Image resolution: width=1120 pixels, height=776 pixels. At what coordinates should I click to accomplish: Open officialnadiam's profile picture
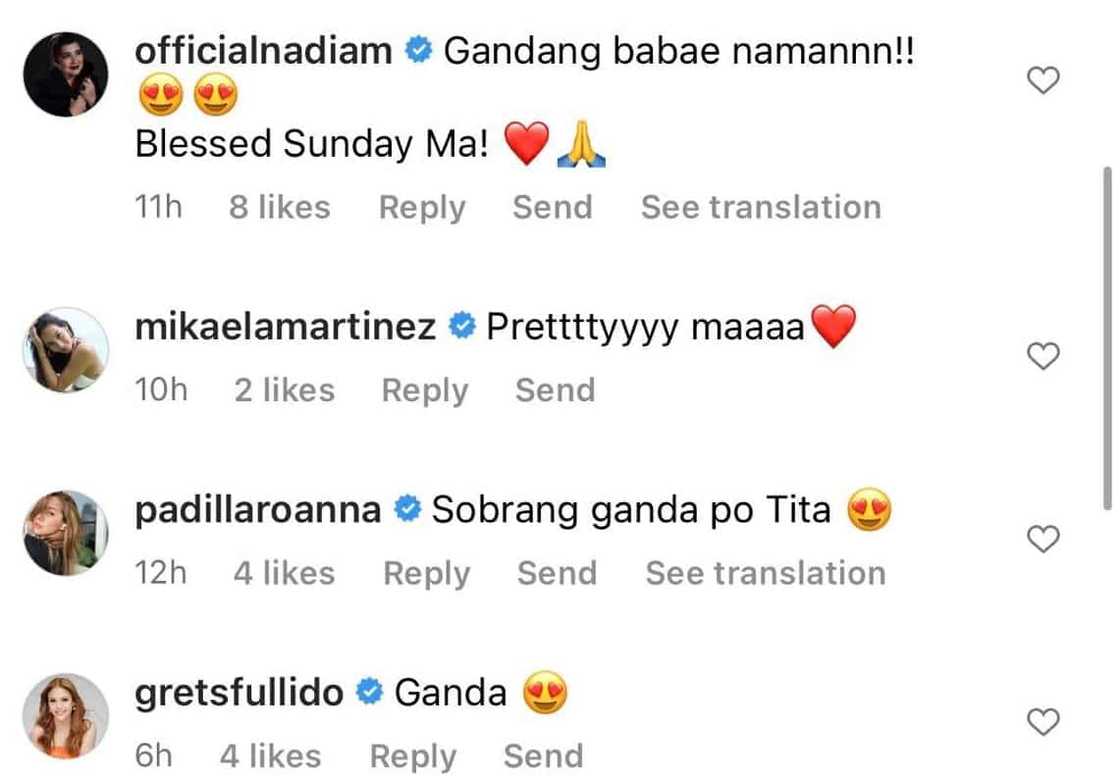(65, 75)
